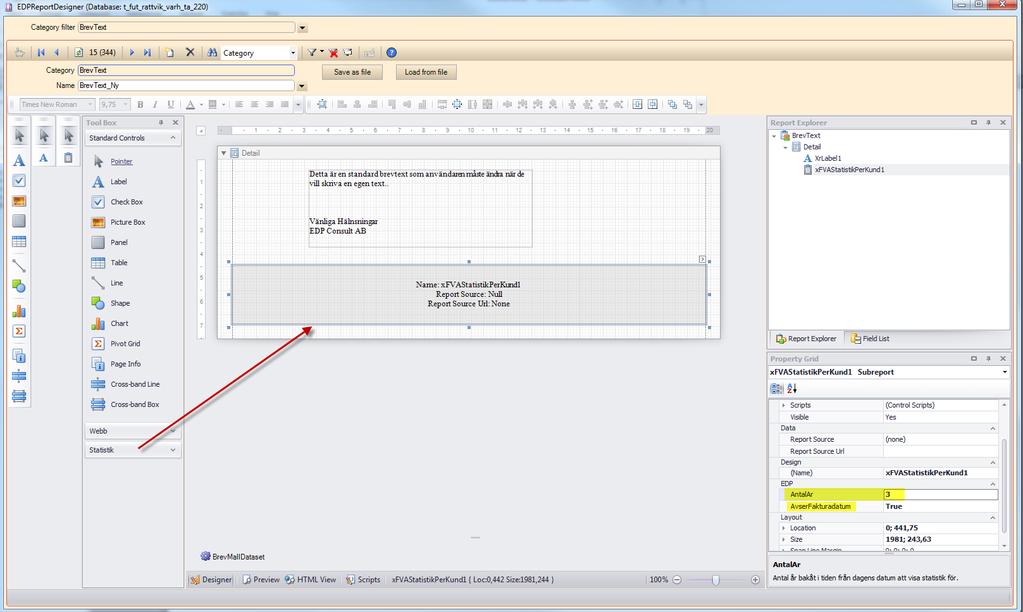Delete current record with X icon
The image size is (1023, 612).
[190, 52]
